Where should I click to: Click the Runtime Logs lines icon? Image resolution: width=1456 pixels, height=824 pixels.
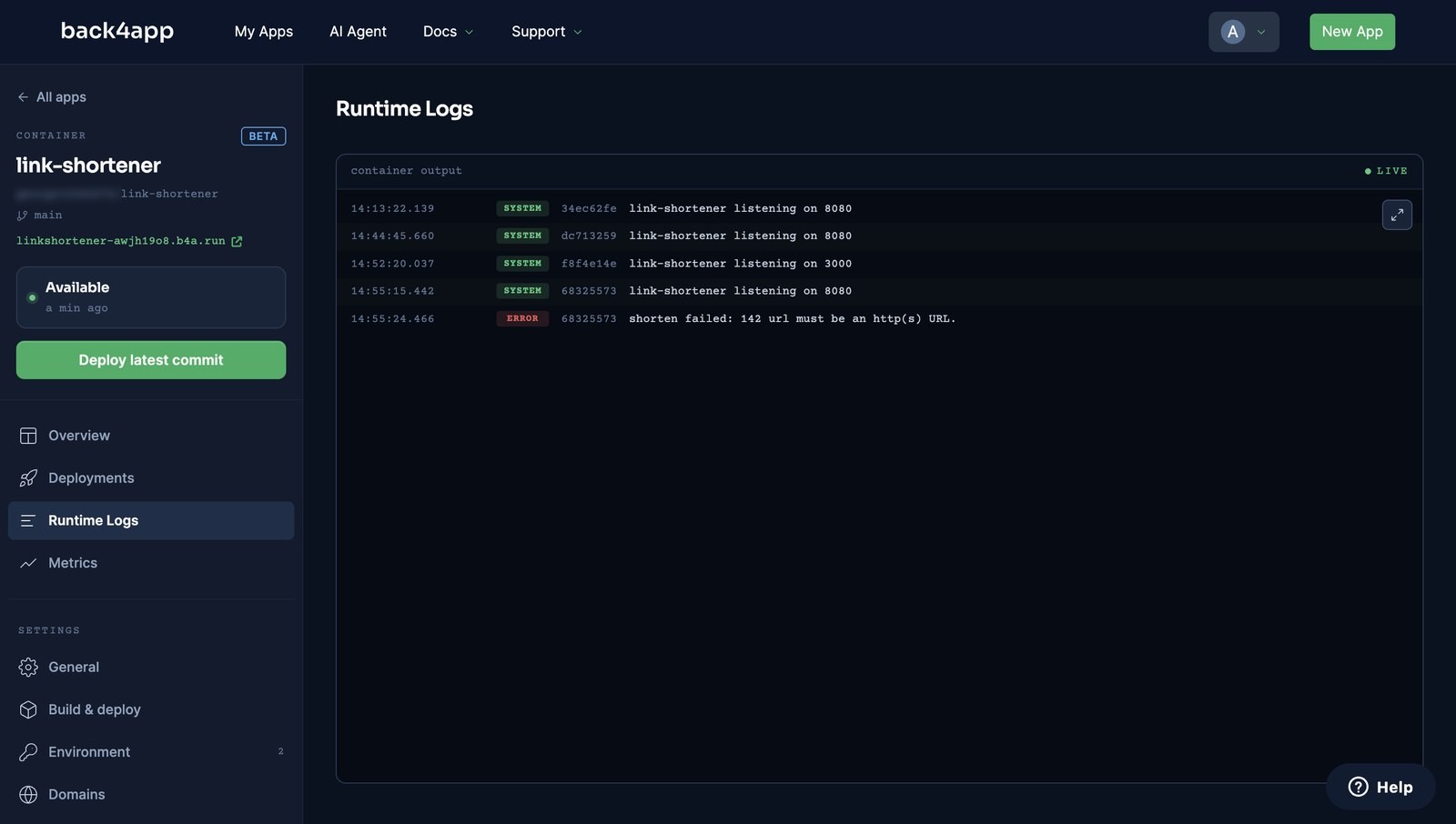(x=28, y=520)
